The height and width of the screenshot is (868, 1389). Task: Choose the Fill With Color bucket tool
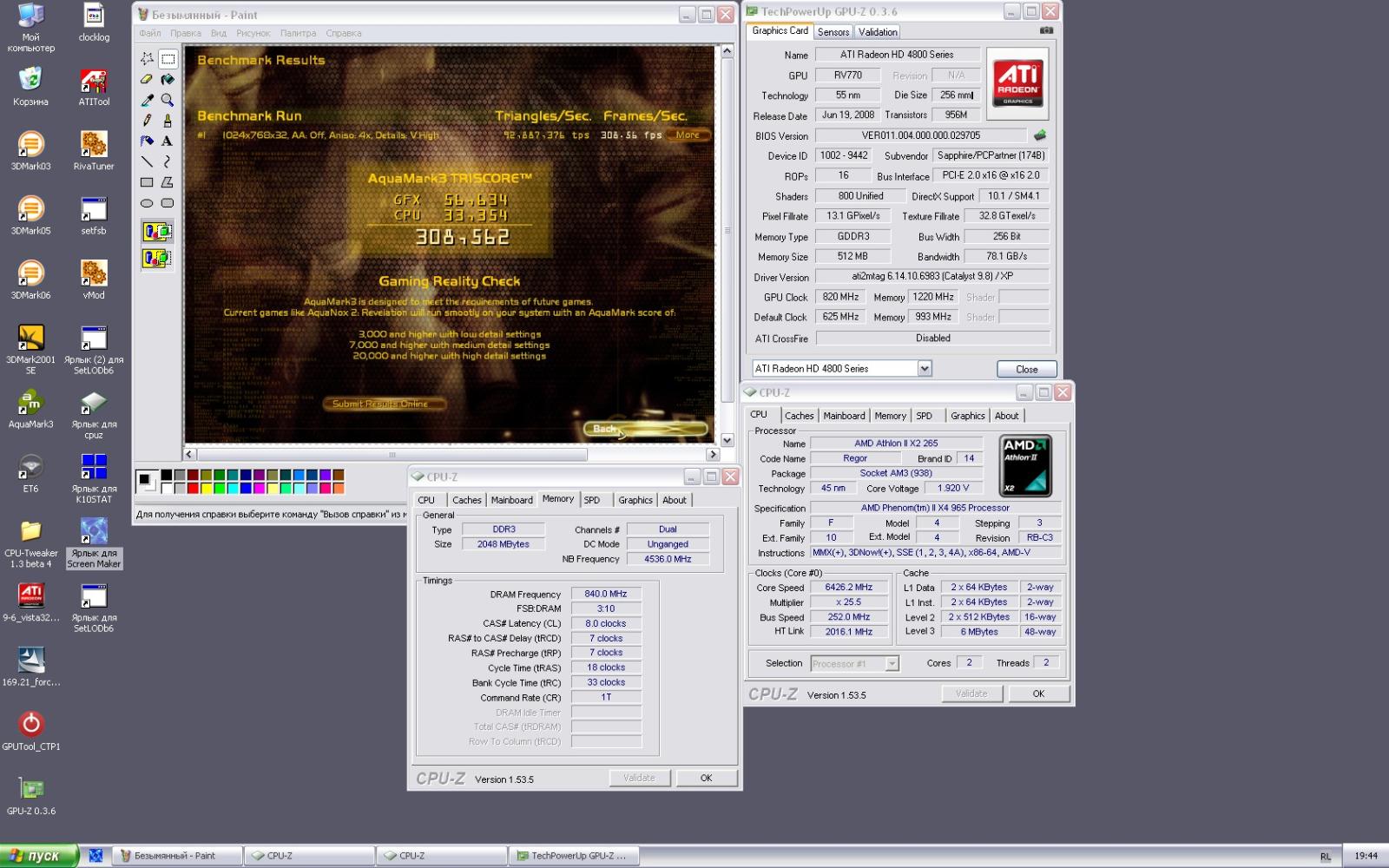[x=168, y=79]
